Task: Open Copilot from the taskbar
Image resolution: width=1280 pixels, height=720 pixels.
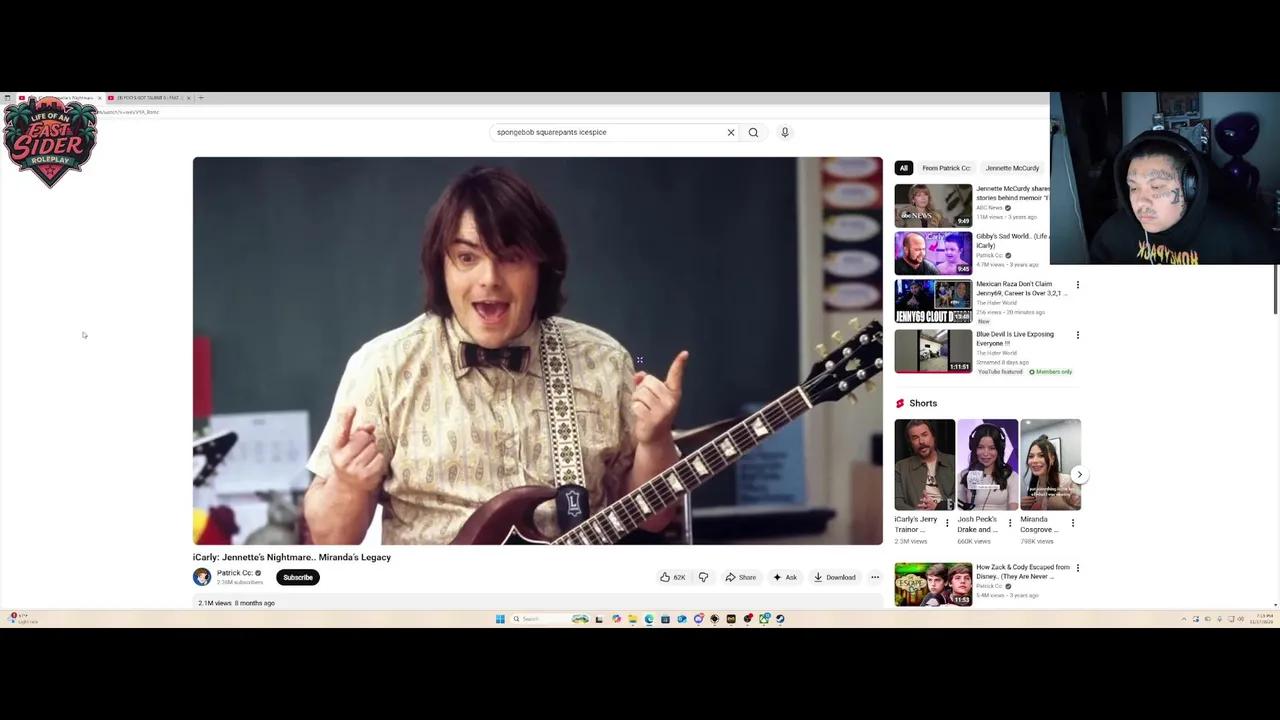Action: coord(616,619)
